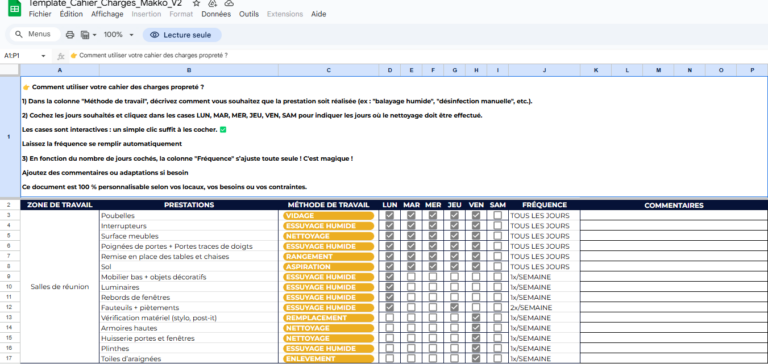Click the PRESTATIONS header cell
This screenshot has height=364, width=768.
point(189,205)
